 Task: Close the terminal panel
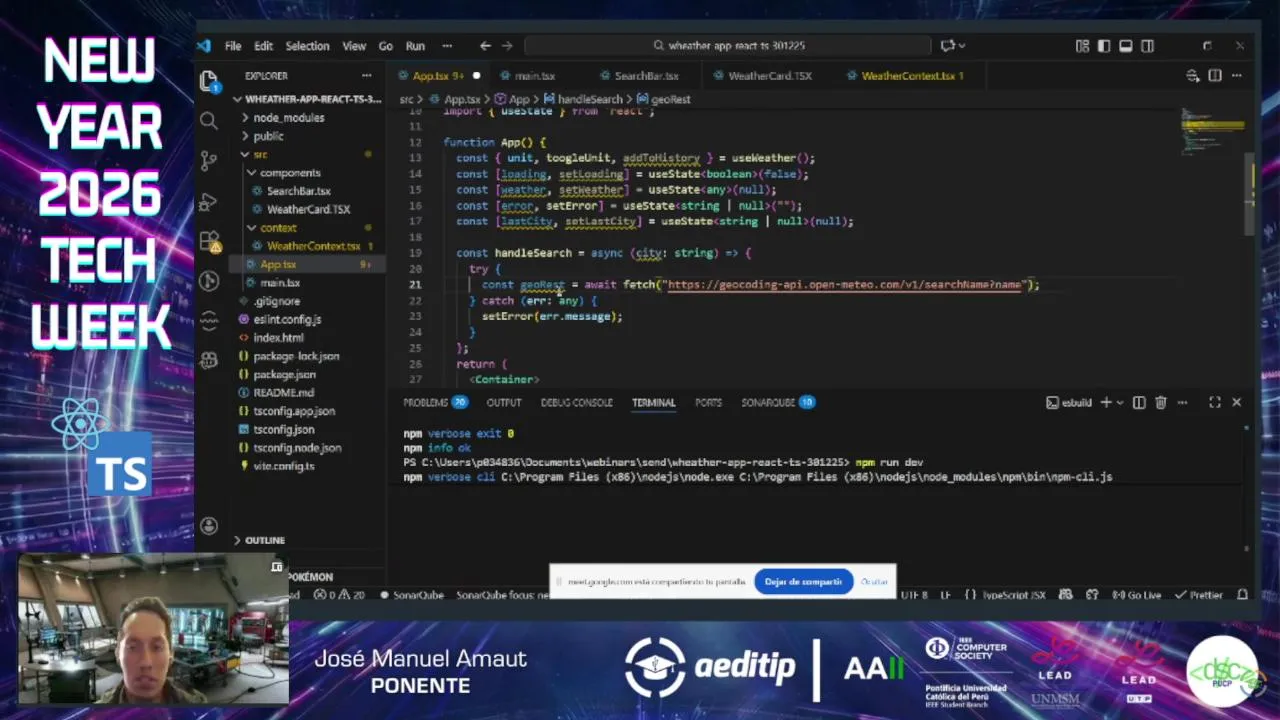(x=1237, y=402)
